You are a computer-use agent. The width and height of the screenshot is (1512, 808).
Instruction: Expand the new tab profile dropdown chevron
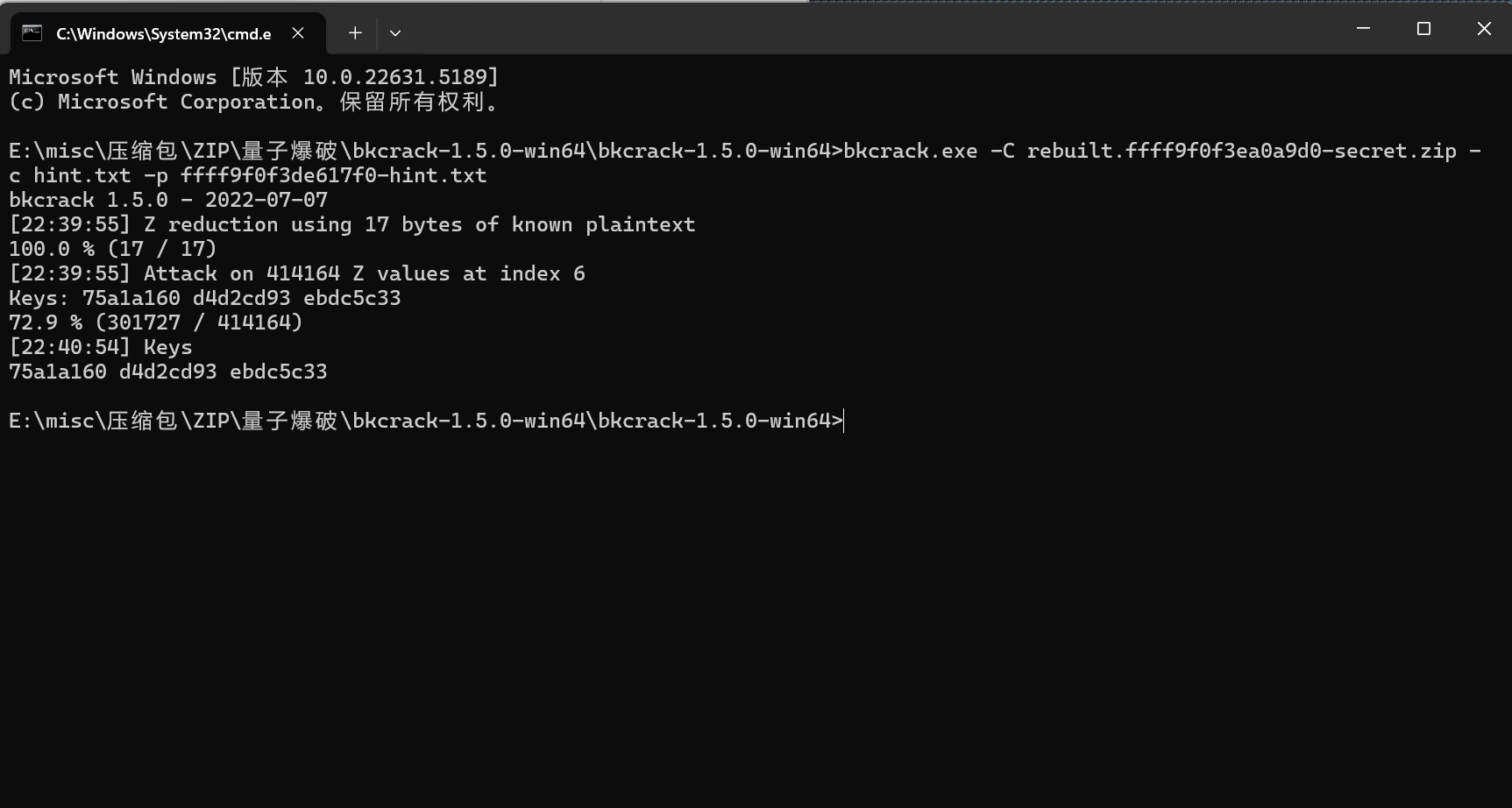395,33
